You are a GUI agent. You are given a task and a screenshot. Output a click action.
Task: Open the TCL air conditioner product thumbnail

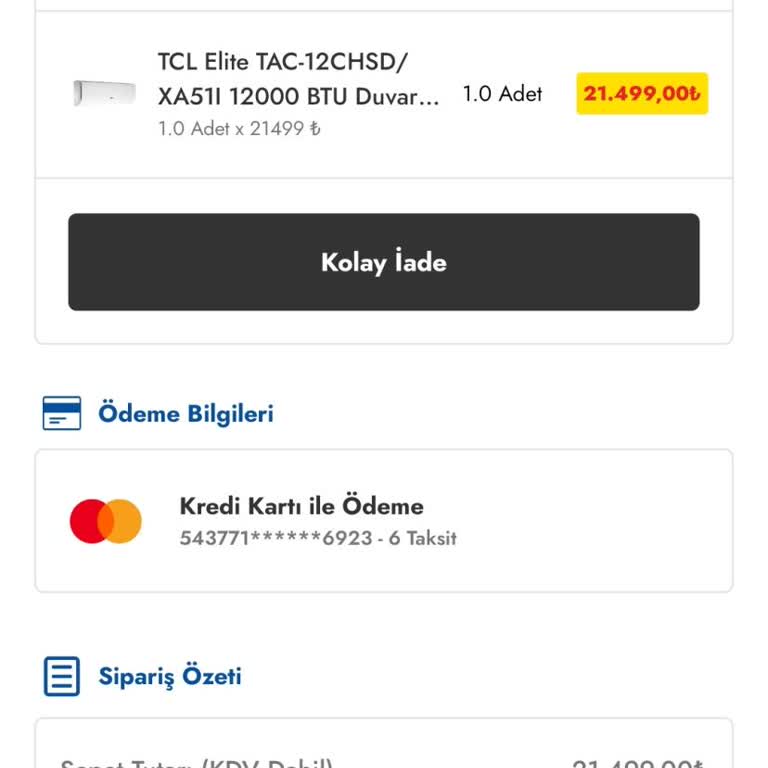(x=104, y=93)
